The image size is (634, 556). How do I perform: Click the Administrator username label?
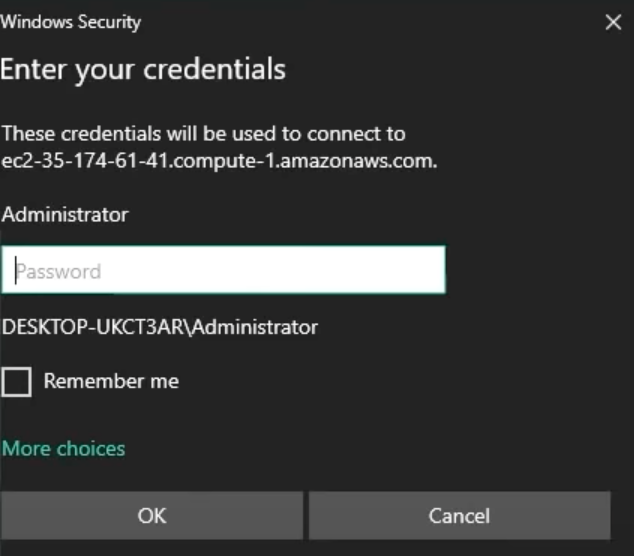tap(65, 214)
